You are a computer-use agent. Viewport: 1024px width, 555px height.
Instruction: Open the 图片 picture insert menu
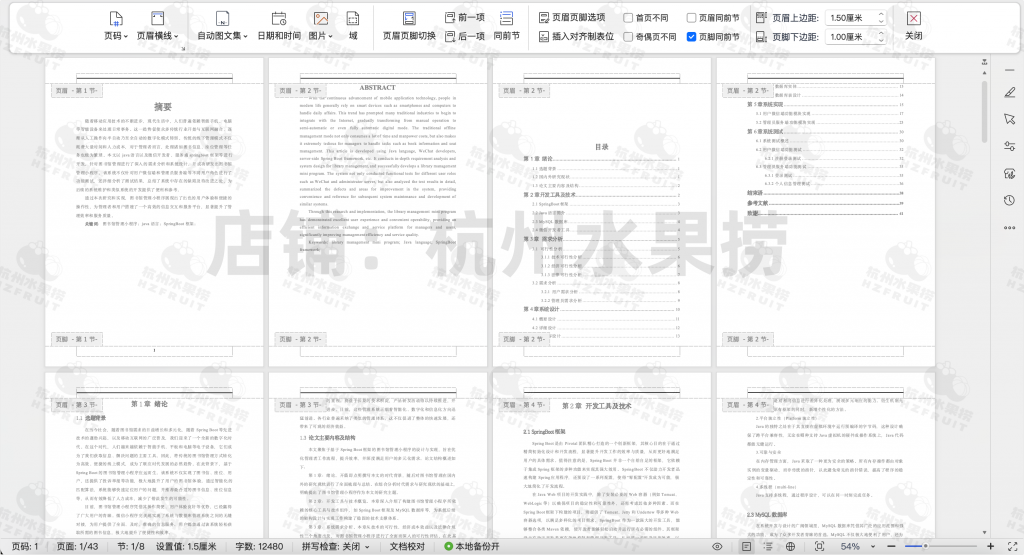coord(321,26)
